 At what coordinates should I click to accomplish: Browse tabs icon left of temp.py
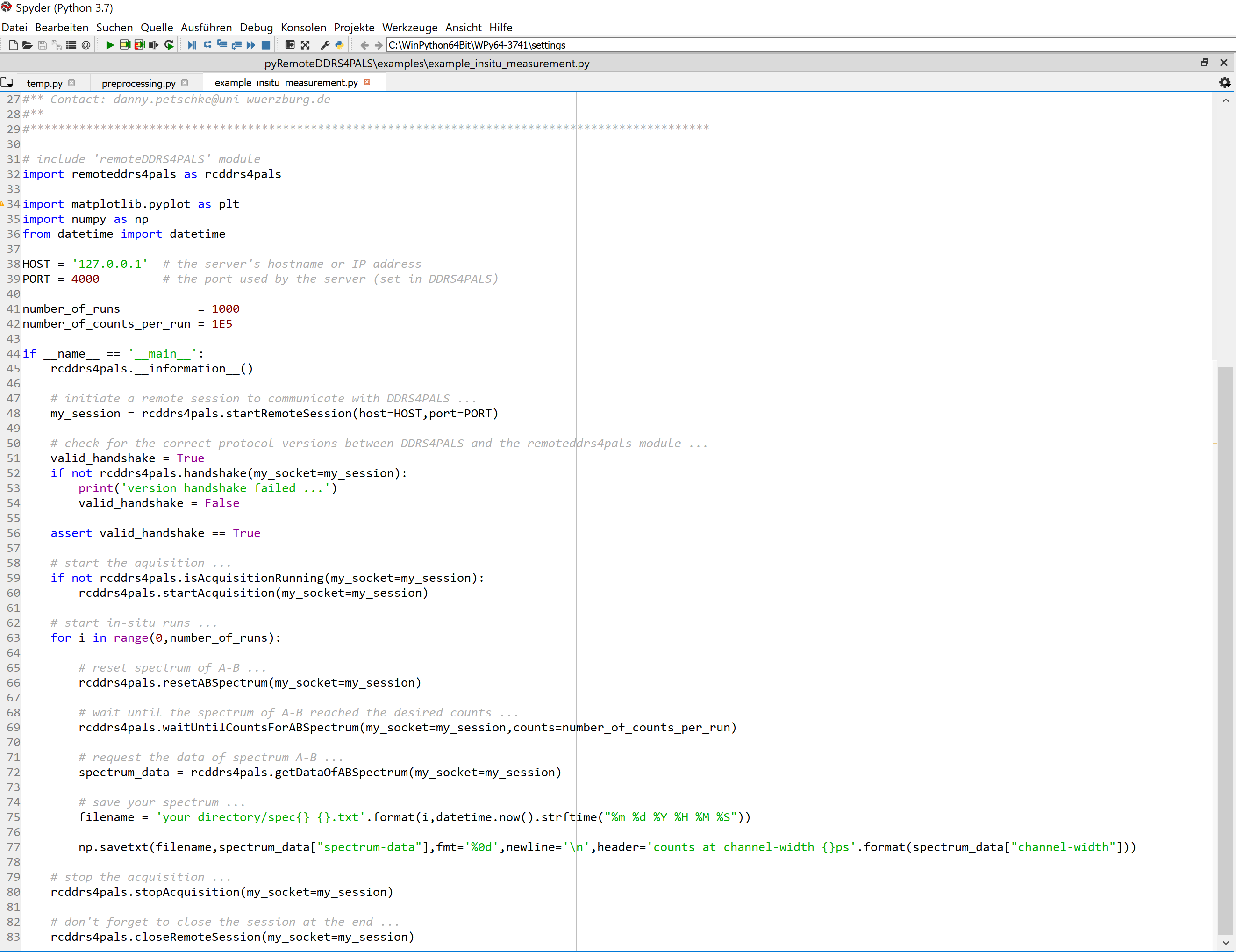click(7, 83)
